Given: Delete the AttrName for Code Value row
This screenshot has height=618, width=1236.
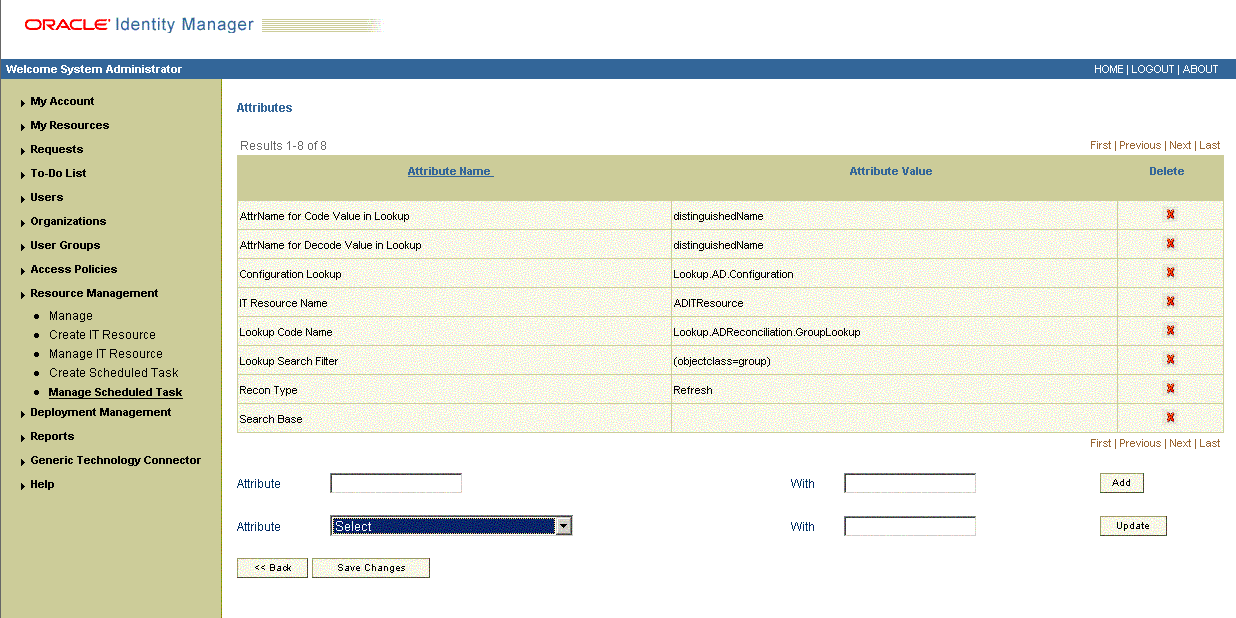Looking at the screenshot, I should coord(1170,214).
